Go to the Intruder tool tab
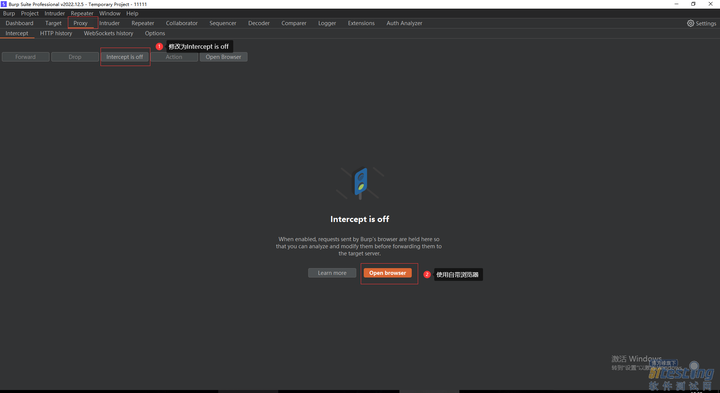The height and width of the screenshot is (393, 720). click(109, 23)
